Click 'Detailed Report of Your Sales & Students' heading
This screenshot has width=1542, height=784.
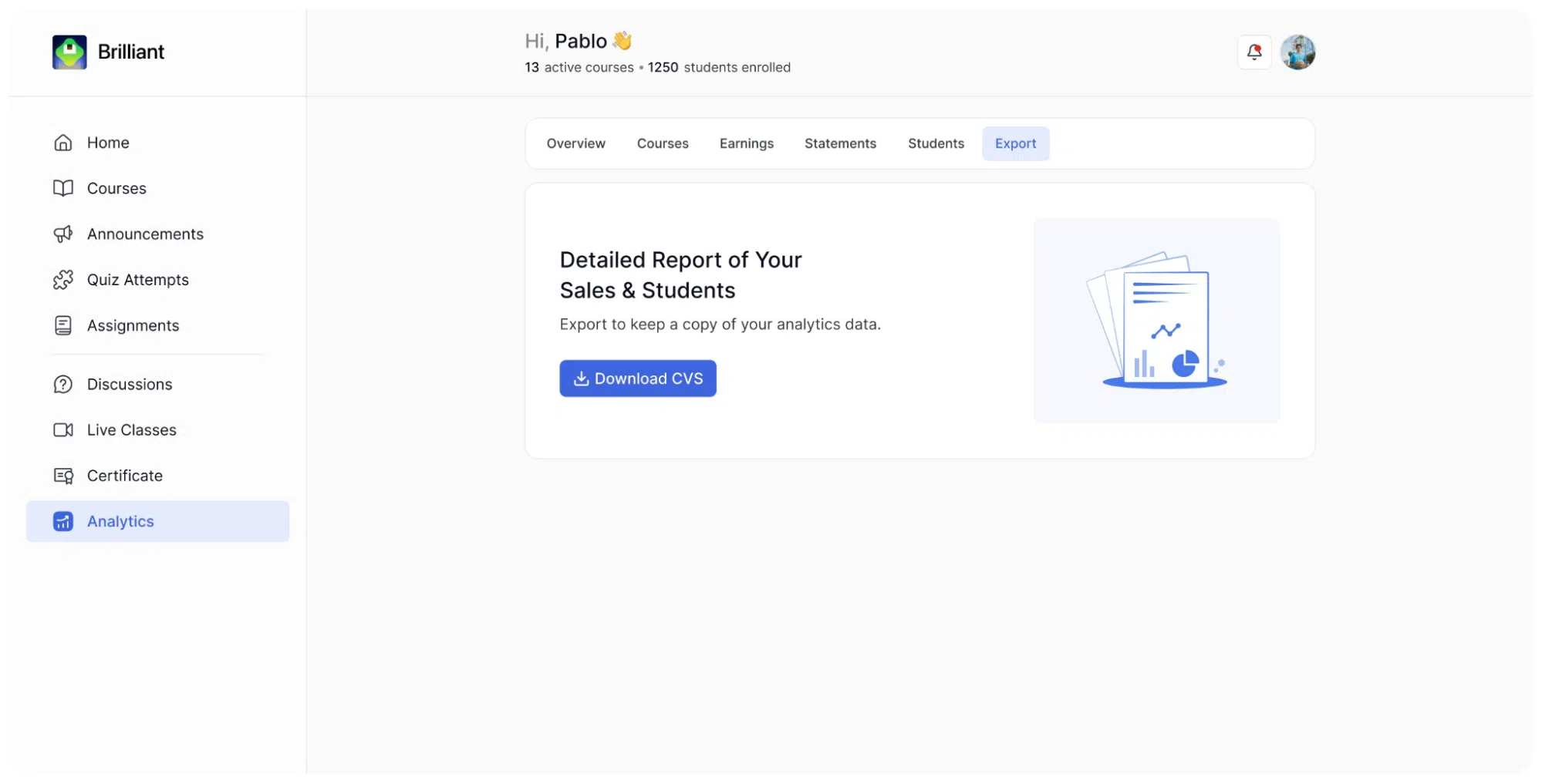point(681,275)
